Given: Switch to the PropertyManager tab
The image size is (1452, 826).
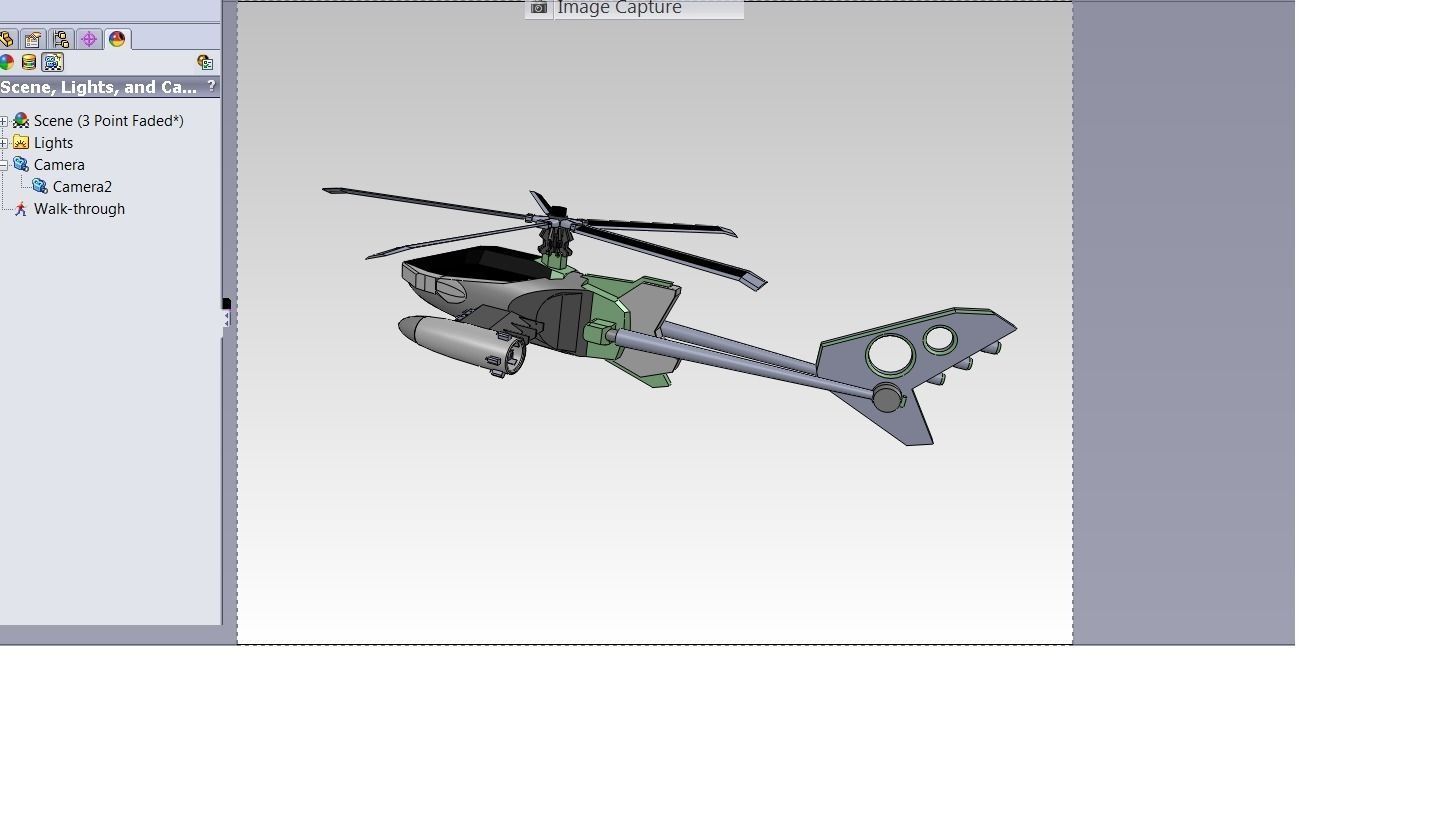Looking at the screenshot, I should [x=33, y=39].
